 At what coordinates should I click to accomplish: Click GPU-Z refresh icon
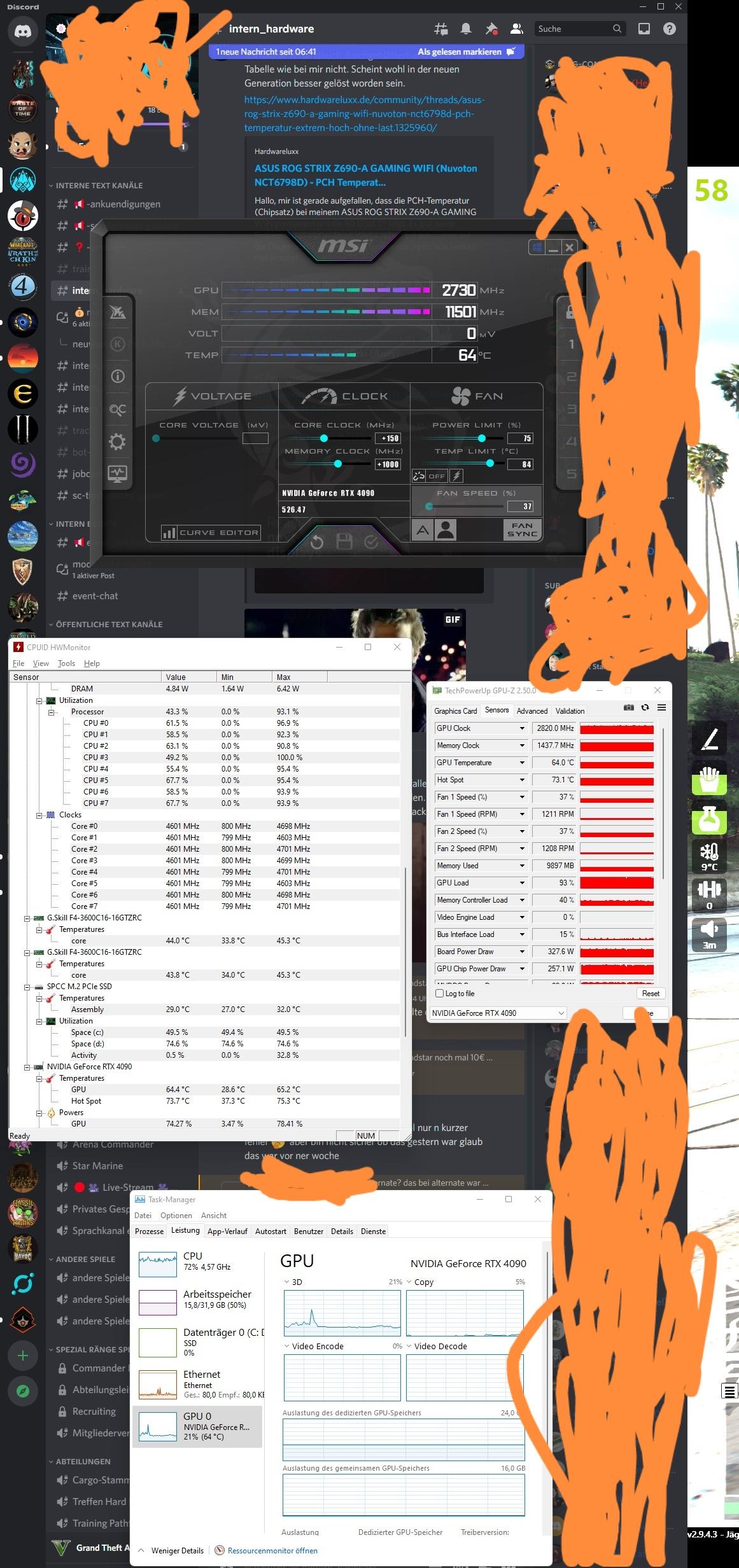(x=645, y=707)
